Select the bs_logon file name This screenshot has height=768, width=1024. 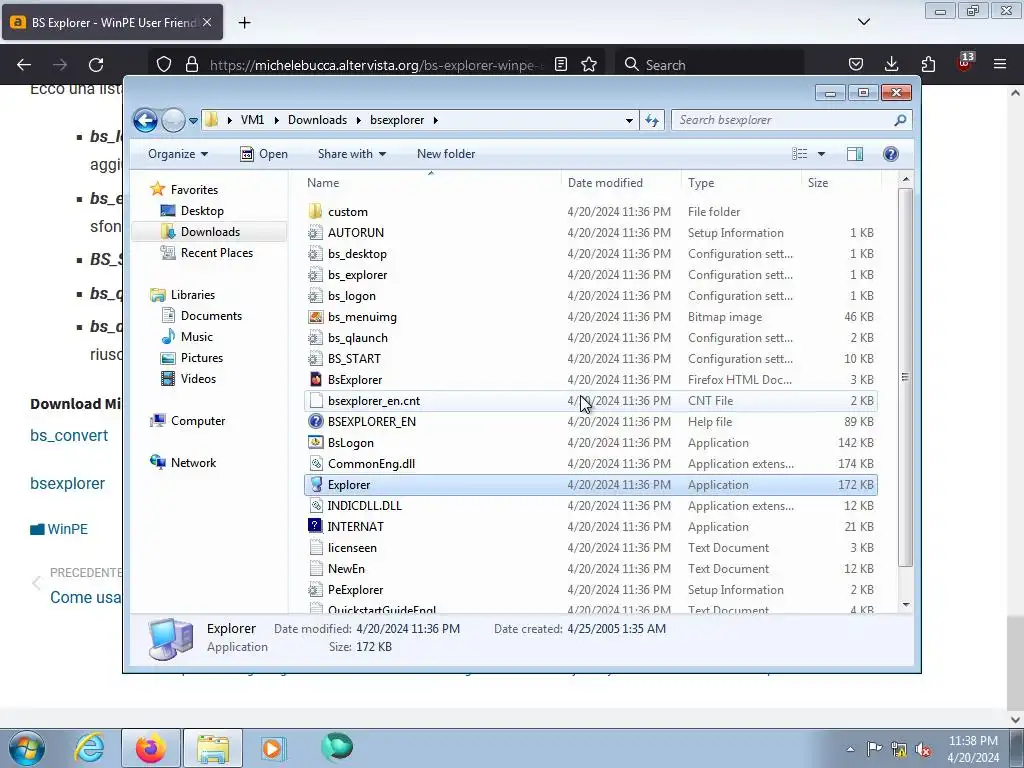tap(351, 296)
